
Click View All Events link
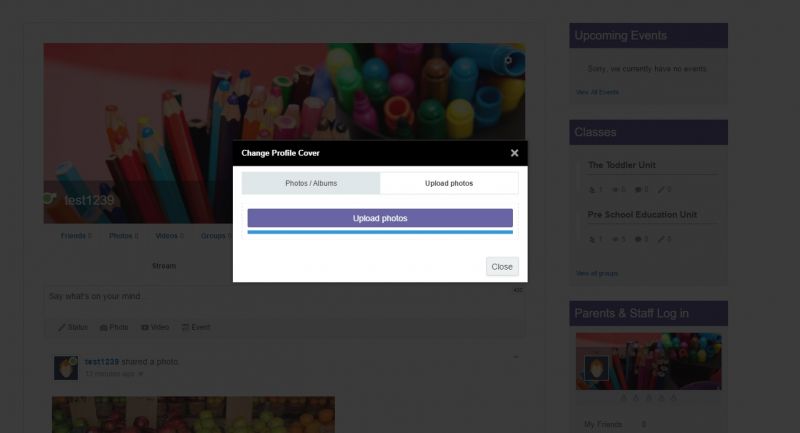click(597, 92)
